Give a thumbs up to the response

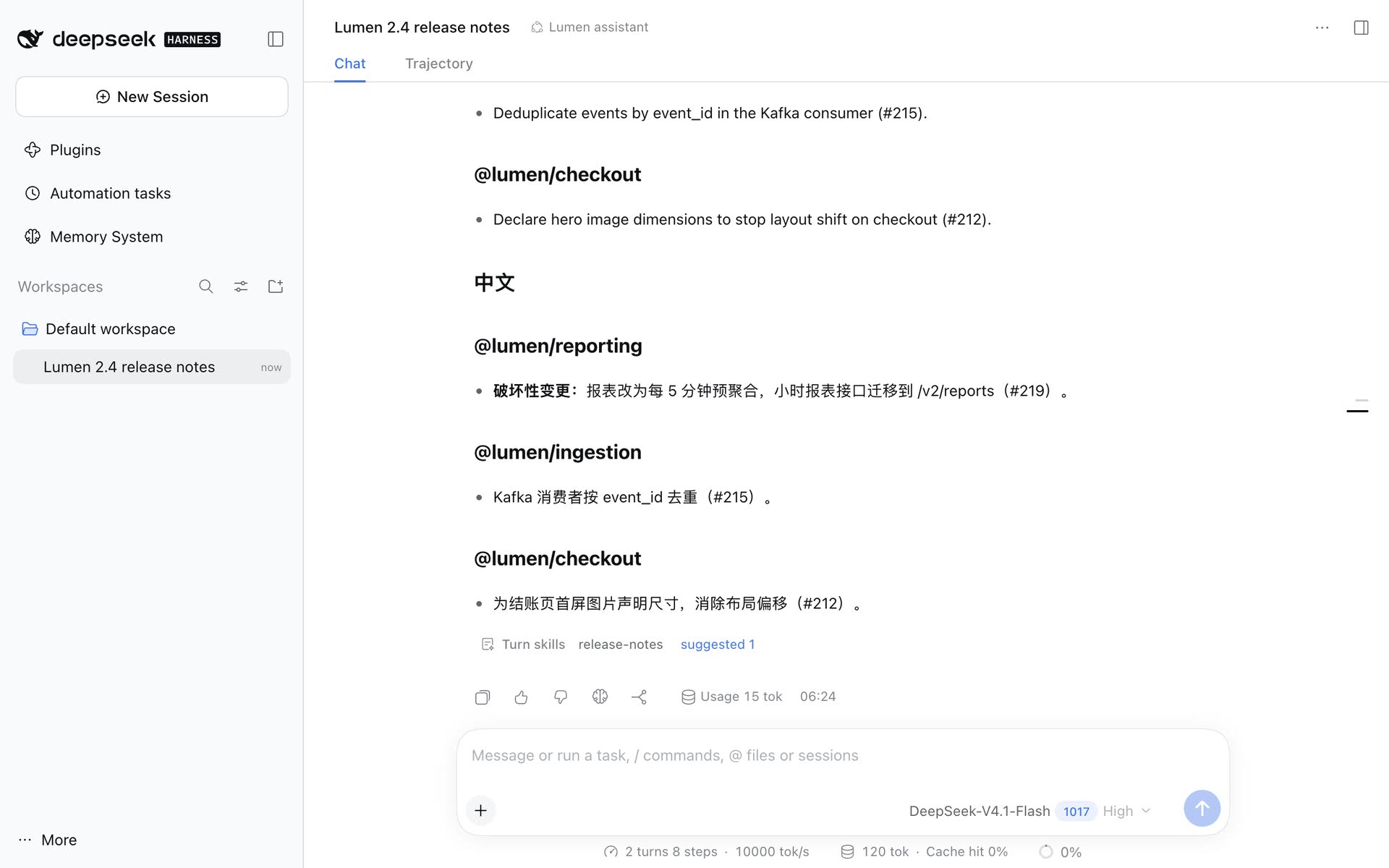click(x=522, y=697)
